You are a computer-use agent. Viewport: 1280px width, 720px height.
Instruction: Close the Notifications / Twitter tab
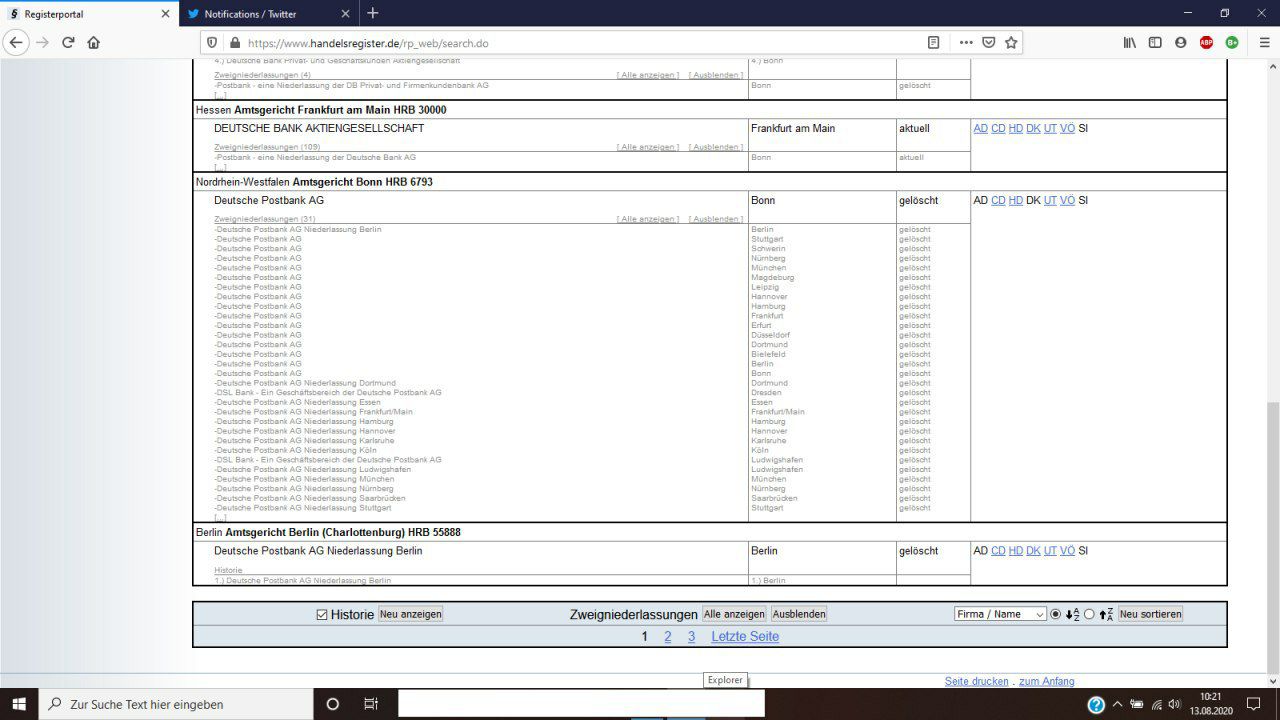tap(345, 14)
